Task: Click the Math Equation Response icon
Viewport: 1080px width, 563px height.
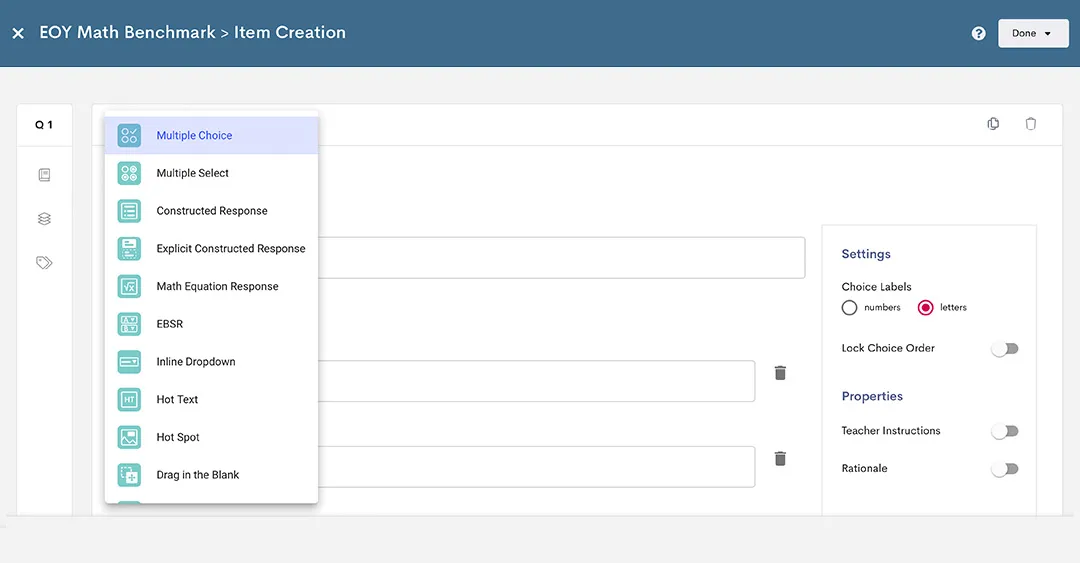Action: (129, 286)
